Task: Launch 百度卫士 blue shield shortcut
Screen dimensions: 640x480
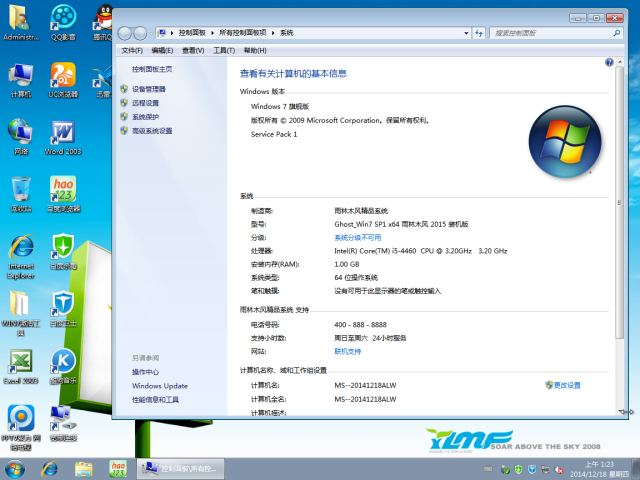Action: 63,309
